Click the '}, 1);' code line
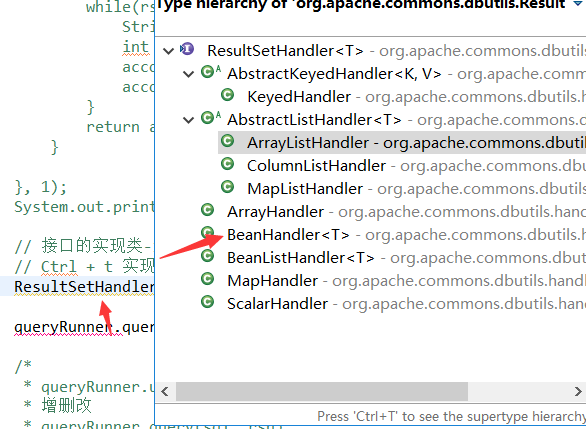The height and width of the screenshot is (429, 586). pos(40,187)
